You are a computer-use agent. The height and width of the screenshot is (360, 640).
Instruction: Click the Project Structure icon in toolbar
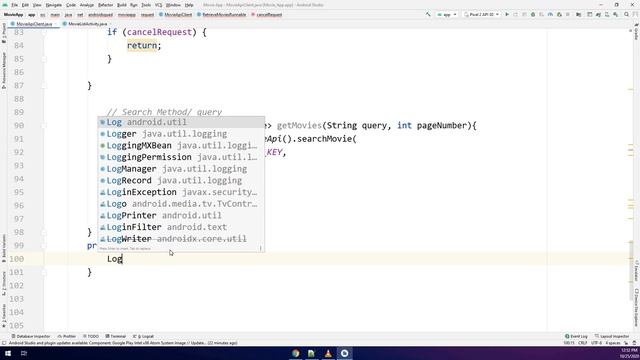coord(578,14)
